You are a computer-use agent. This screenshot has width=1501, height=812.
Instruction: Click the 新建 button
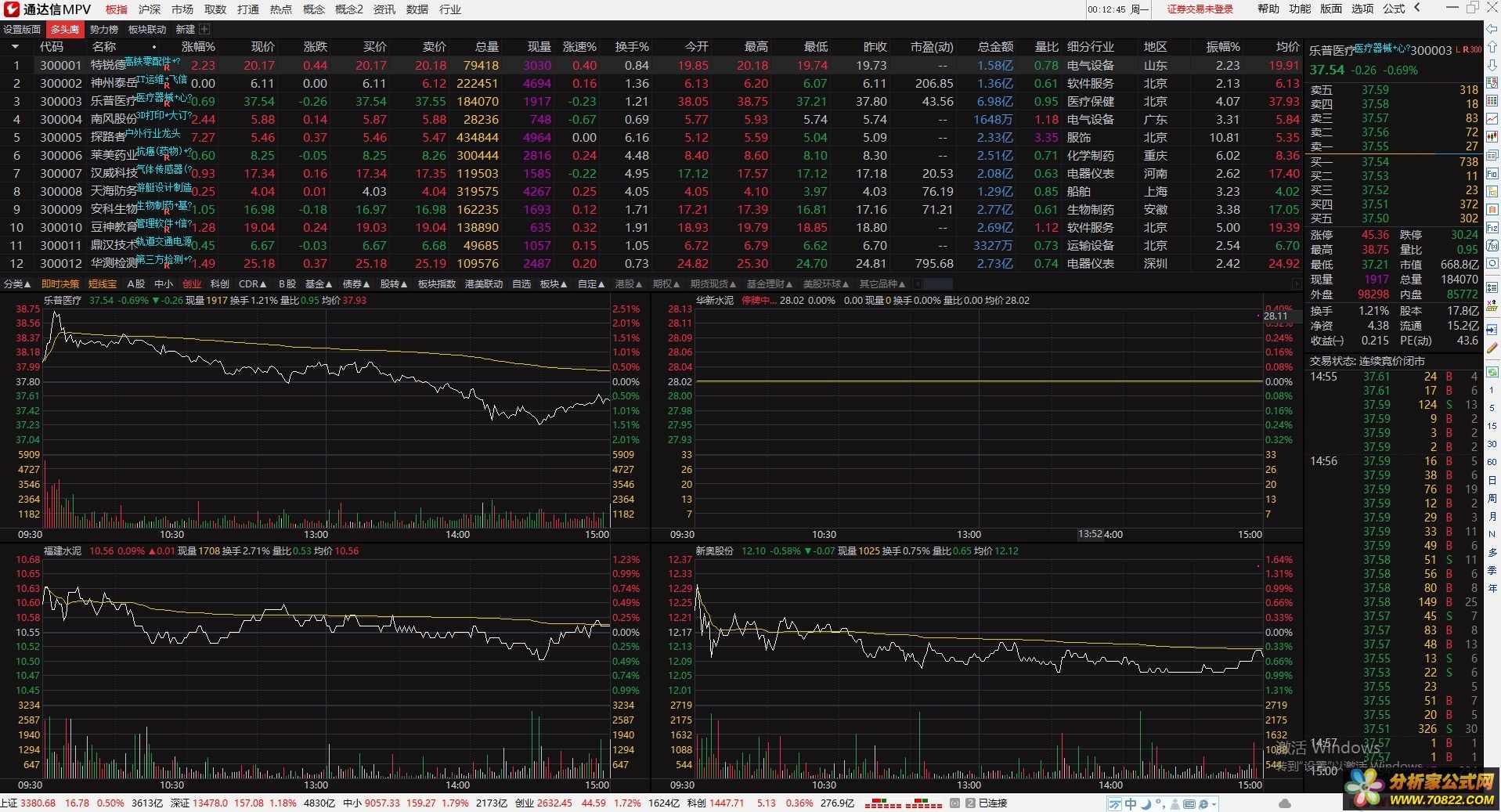click(x=186, y=29)
